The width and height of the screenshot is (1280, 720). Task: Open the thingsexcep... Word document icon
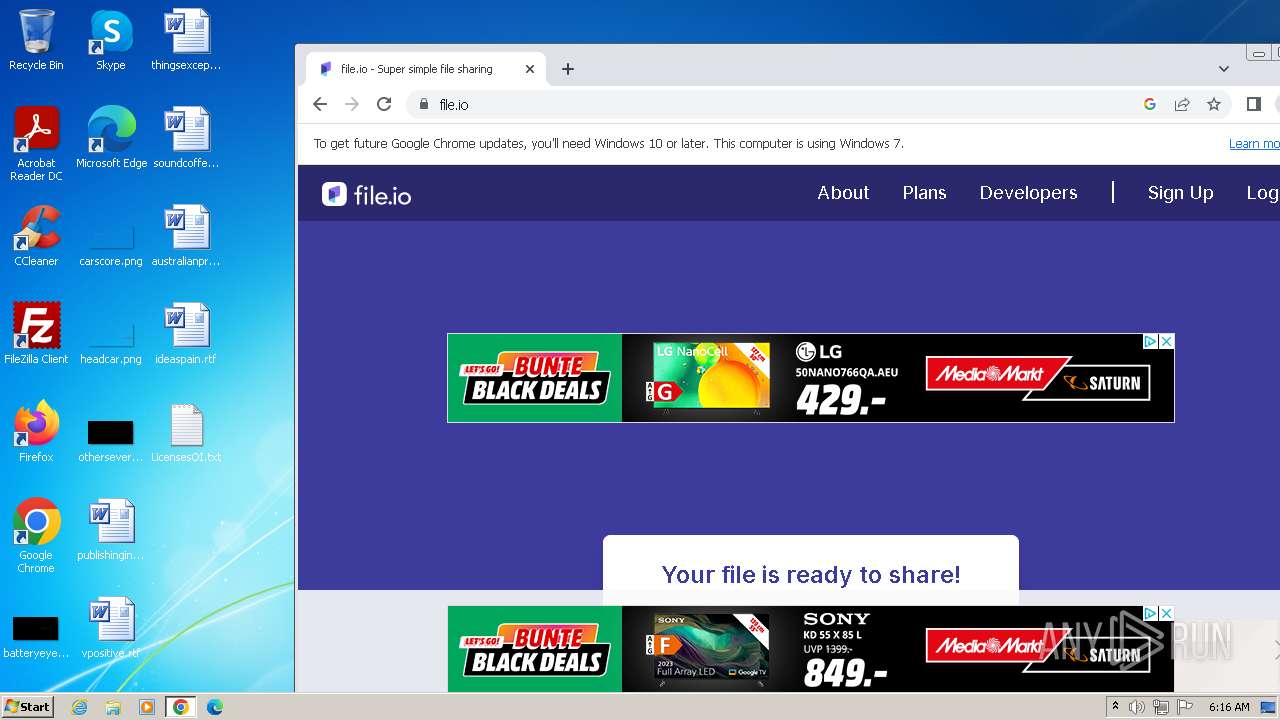(x=186, y=40)
